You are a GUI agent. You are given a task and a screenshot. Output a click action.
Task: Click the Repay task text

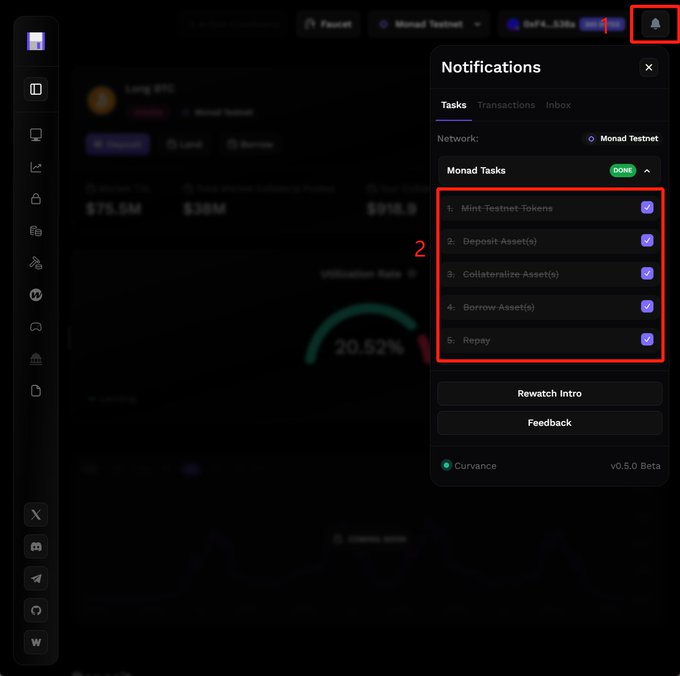(476, 340)
